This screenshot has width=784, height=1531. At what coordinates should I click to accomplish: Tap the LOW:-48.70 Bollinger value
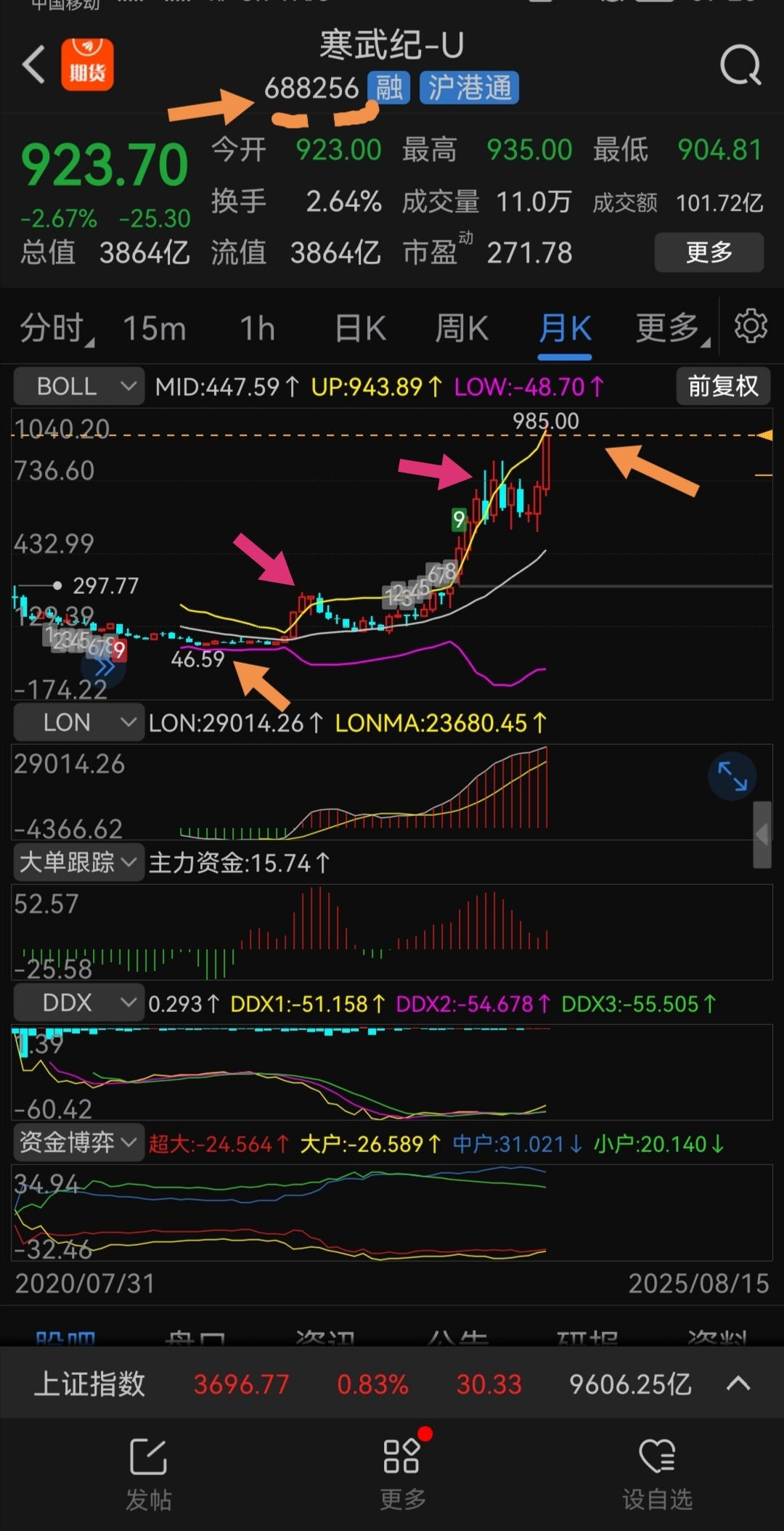click(528, 387)
